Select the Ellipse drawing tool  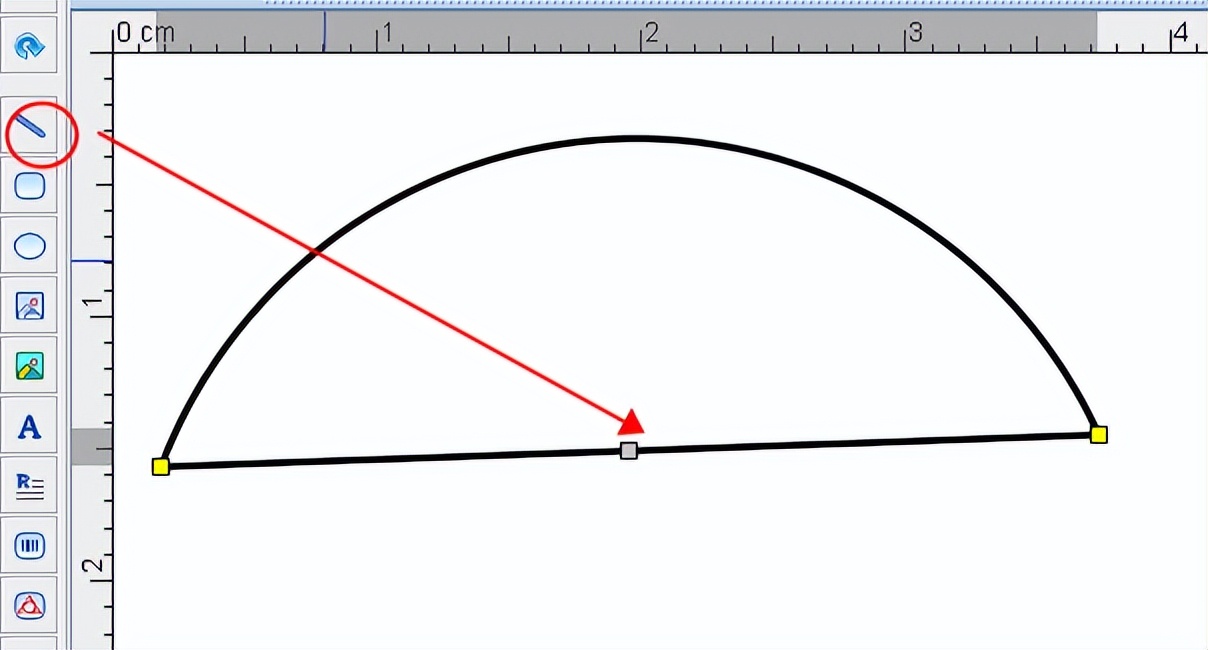[30, 246]
